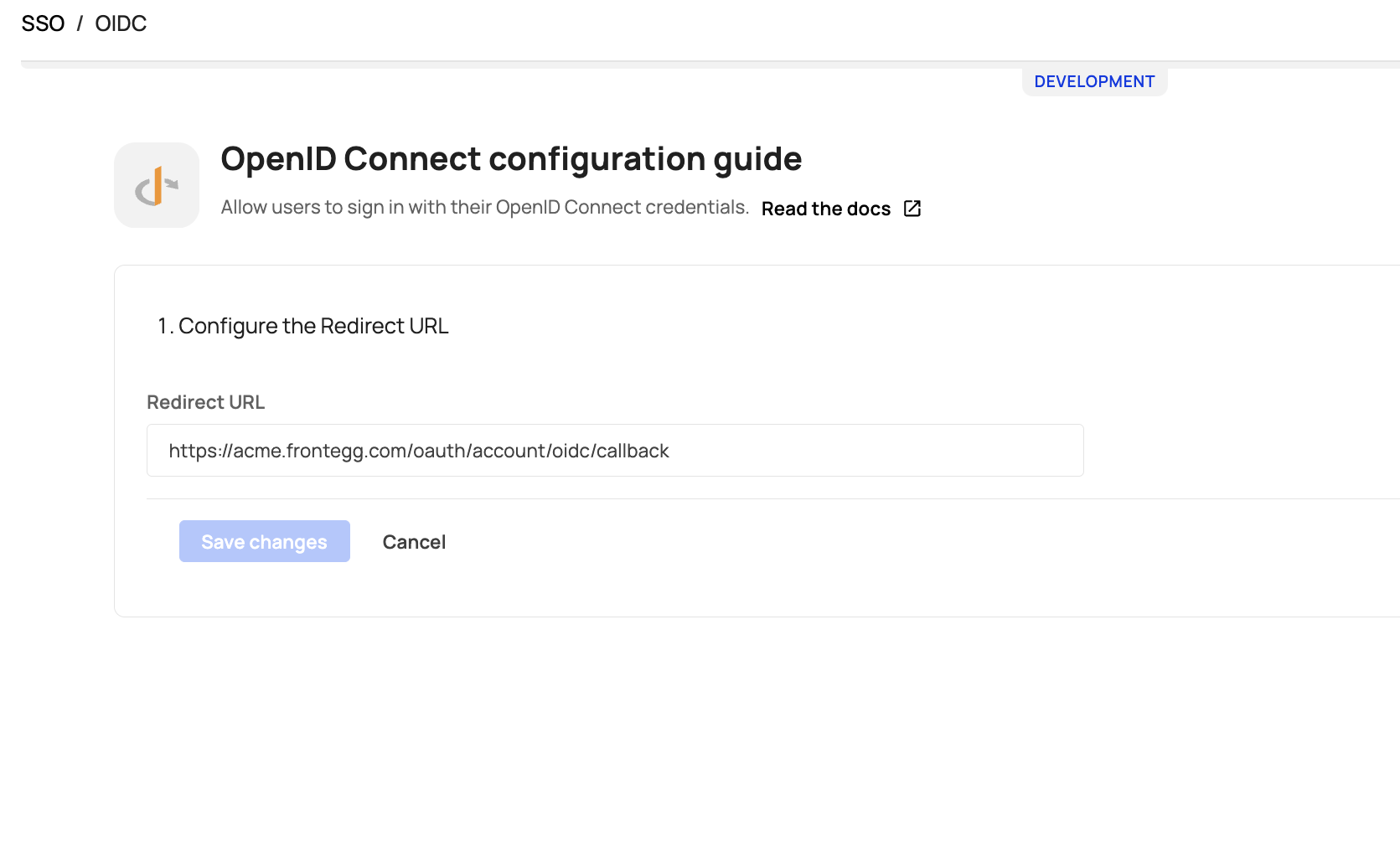Click the word callback in the redirect URL
1400x862 pixels.
tap(633, 451)
